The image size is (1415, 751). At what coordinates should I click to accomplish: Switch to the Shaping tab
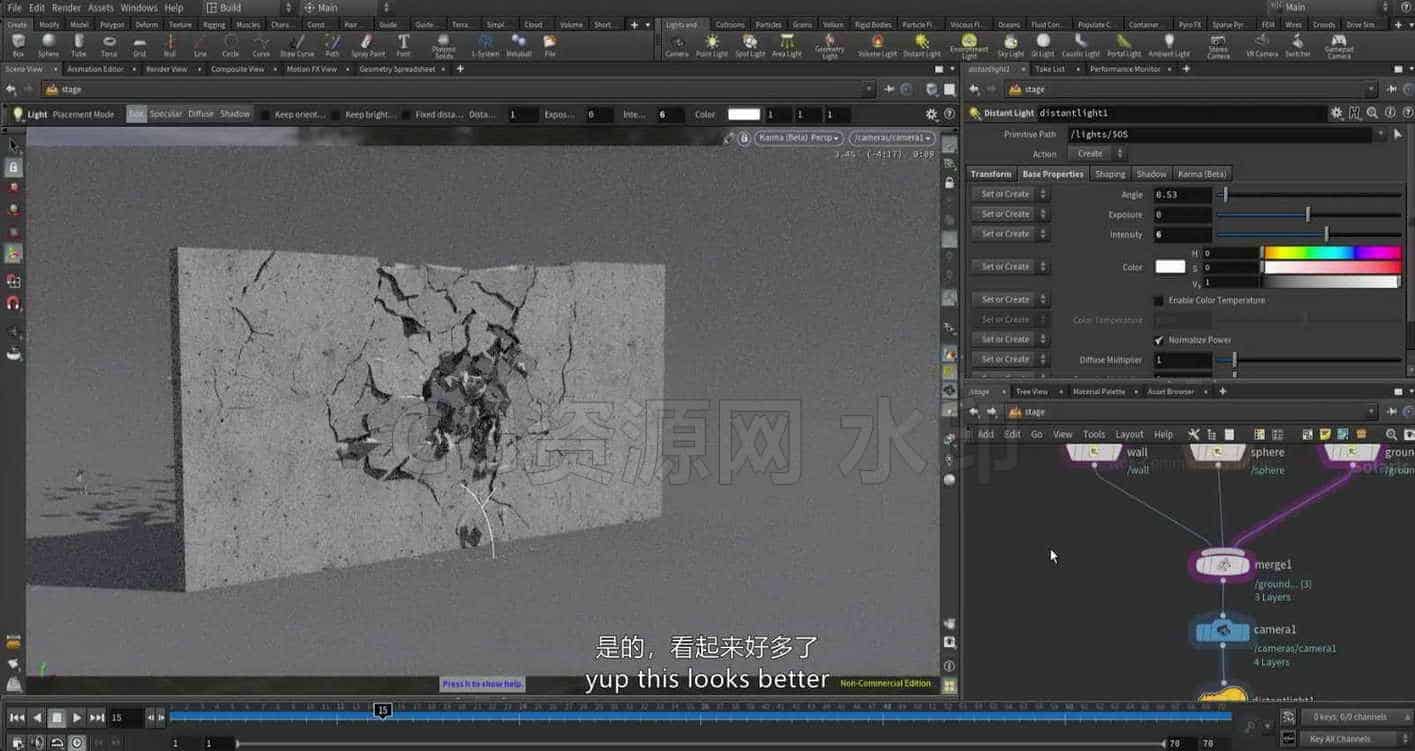click(x=1110, y=174)
